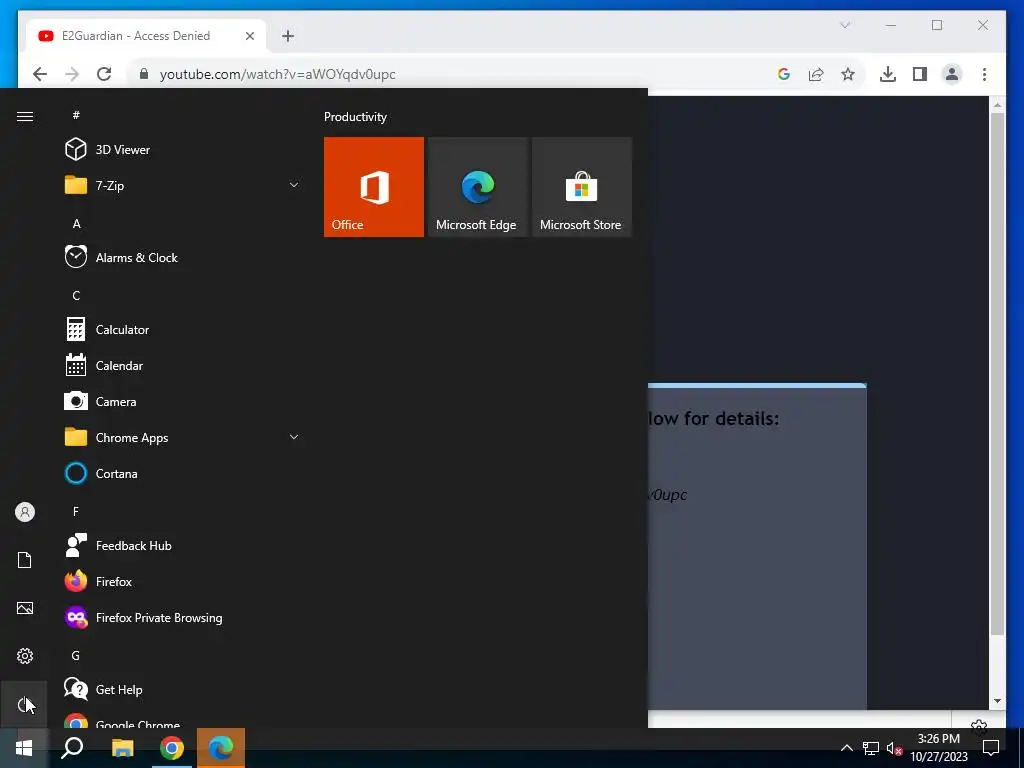Open the 7-Zip folder entry
Image resolution: width=1024 pixels, height=768 pixels.
[x=182, y=185]
